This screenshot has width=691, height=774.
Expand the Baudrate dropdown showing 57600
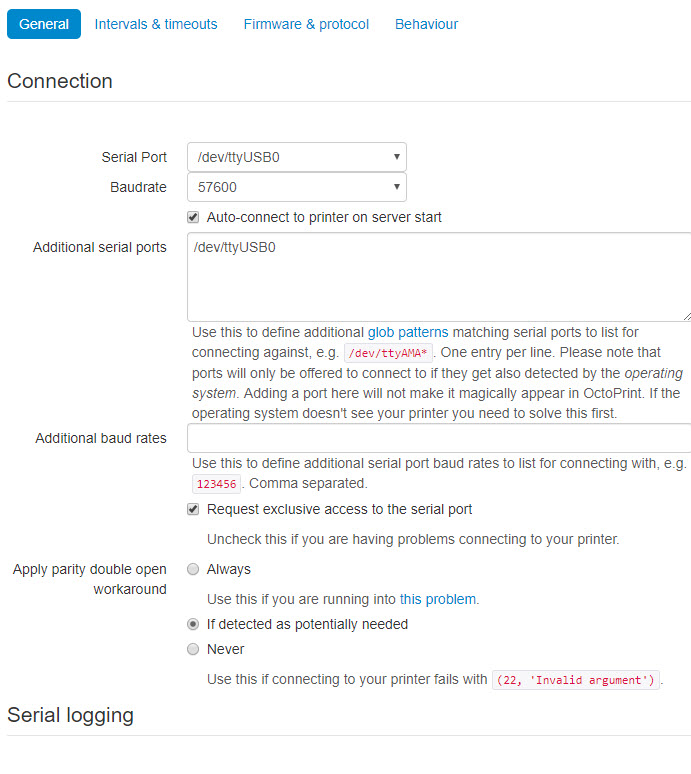point(297,187)
